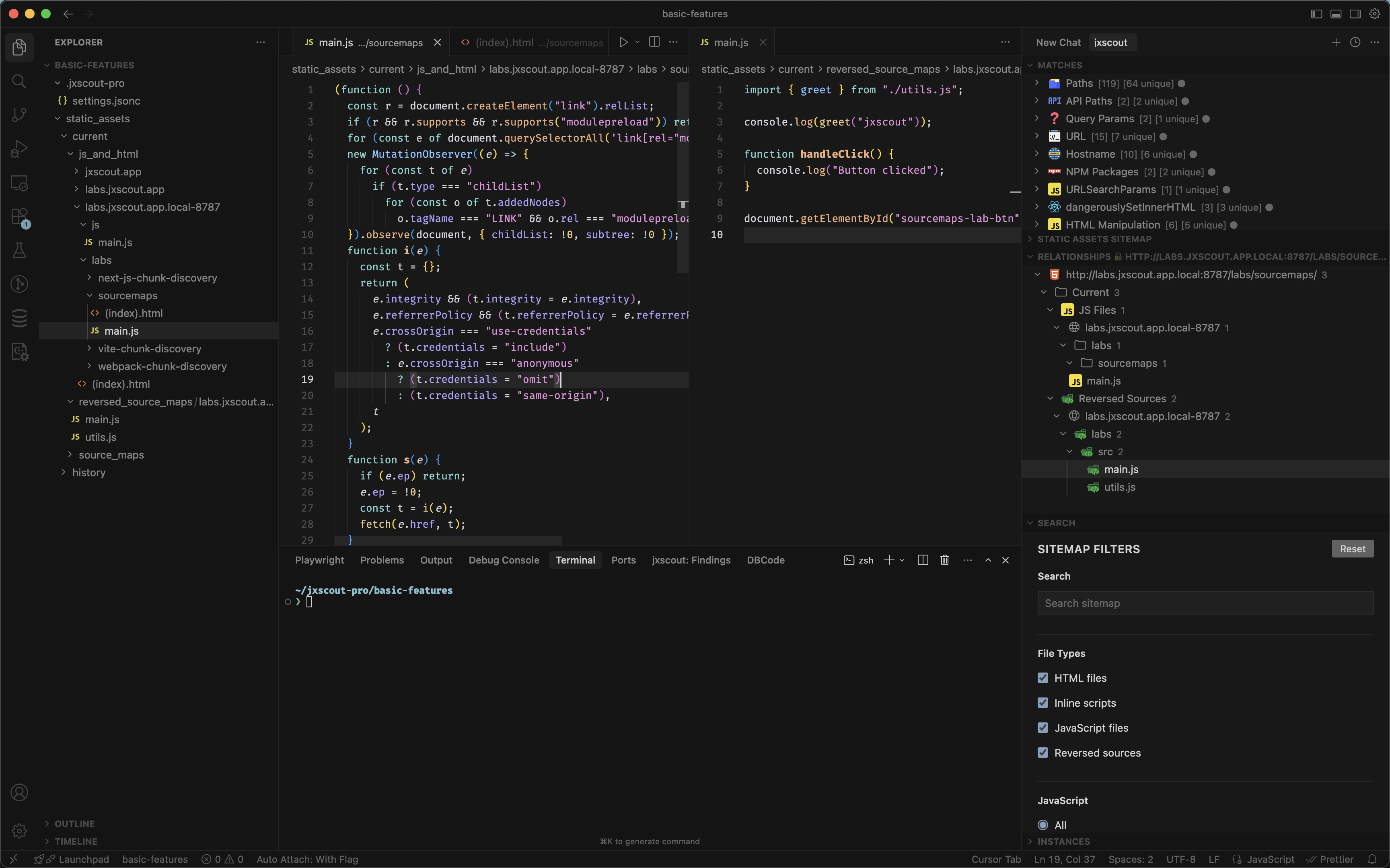The height and width of the screenshot is (868, 1390).
Task: Show chat history clock icon
Action: click(1355, 43)
